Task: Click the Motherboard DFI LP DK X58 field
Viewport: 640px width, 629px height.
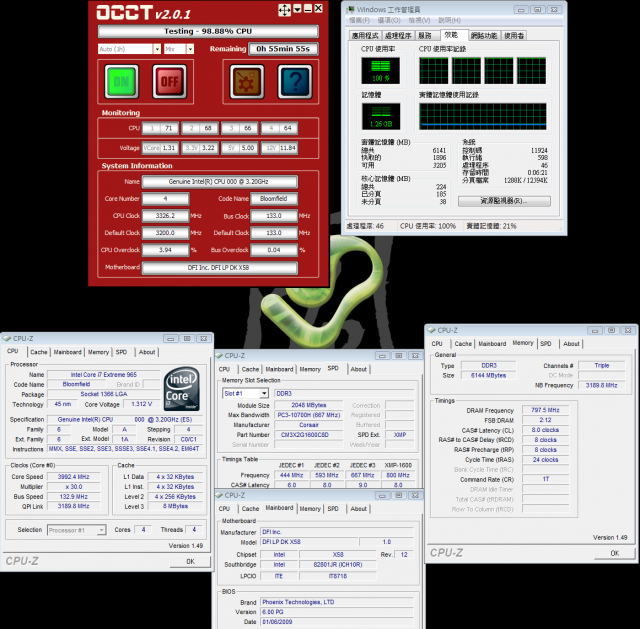Action: 219,268
